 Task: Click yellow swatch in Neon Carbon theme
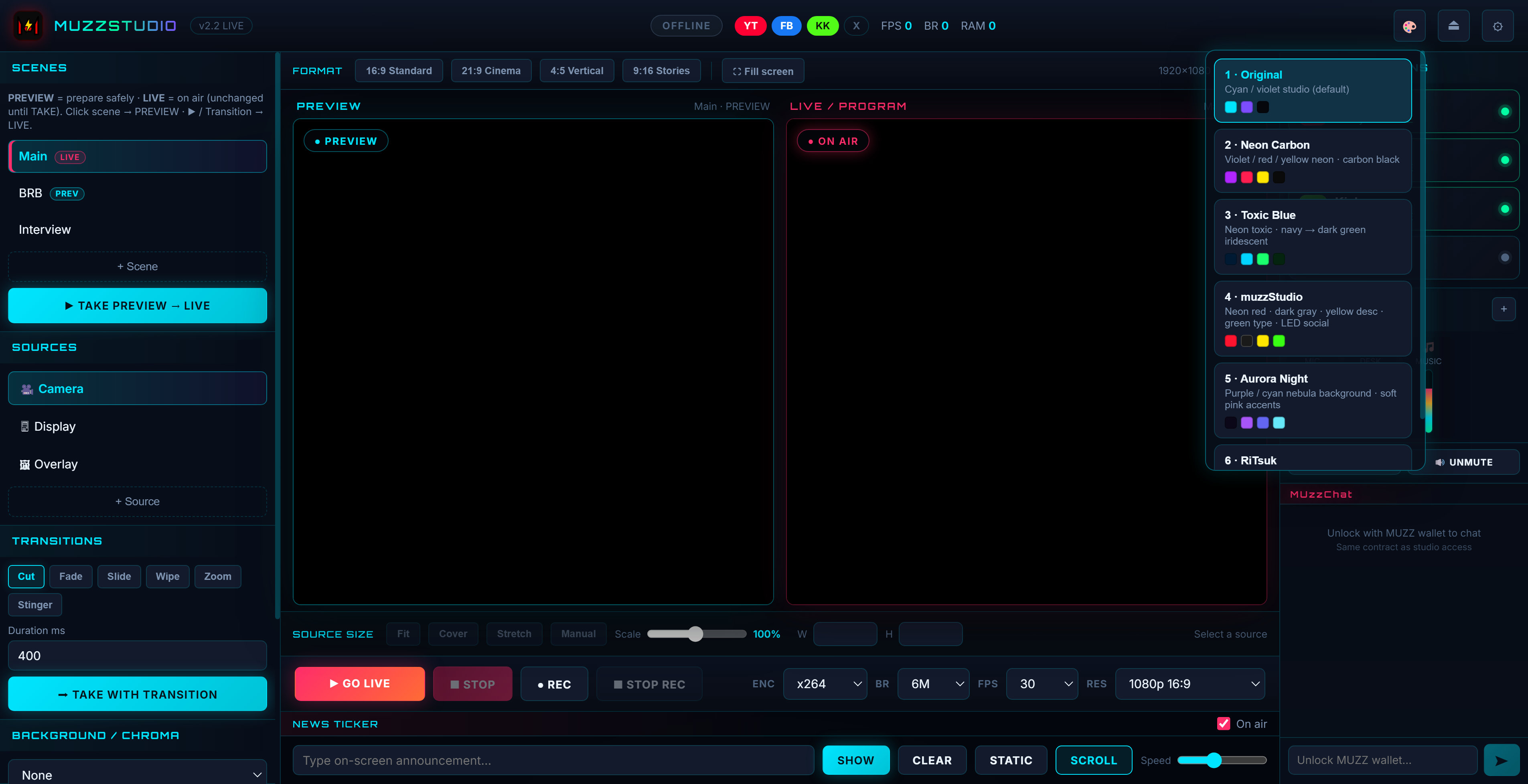1262,177
